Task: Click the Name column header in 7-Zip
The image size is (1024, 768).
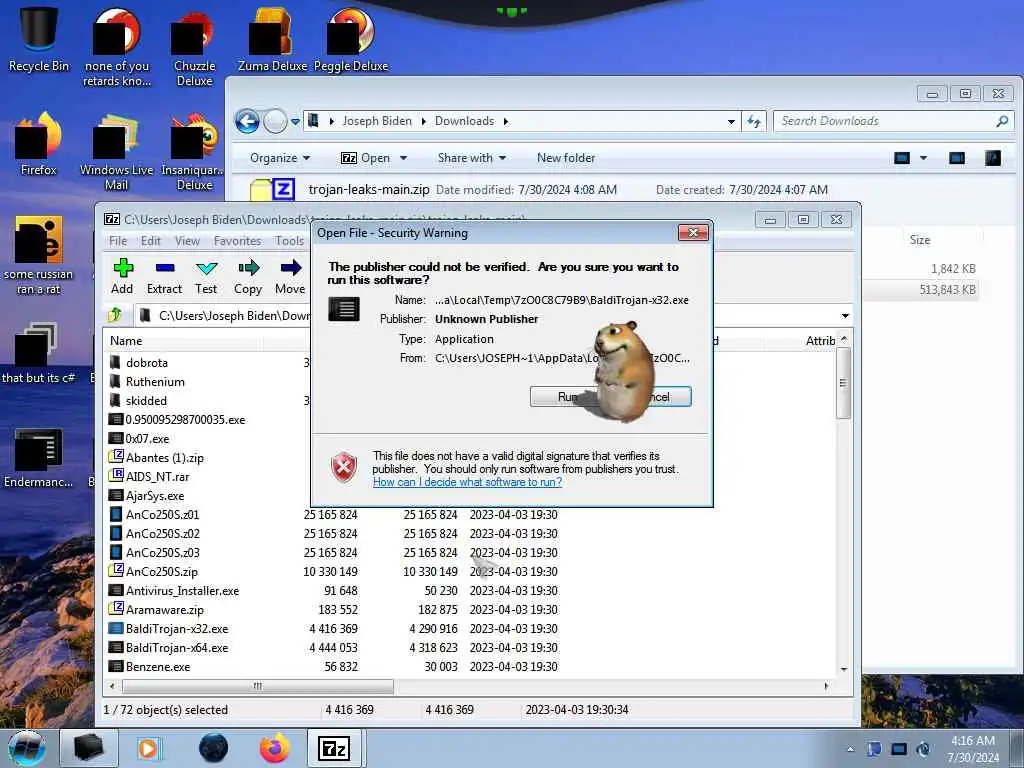Action: click(185, 341)
